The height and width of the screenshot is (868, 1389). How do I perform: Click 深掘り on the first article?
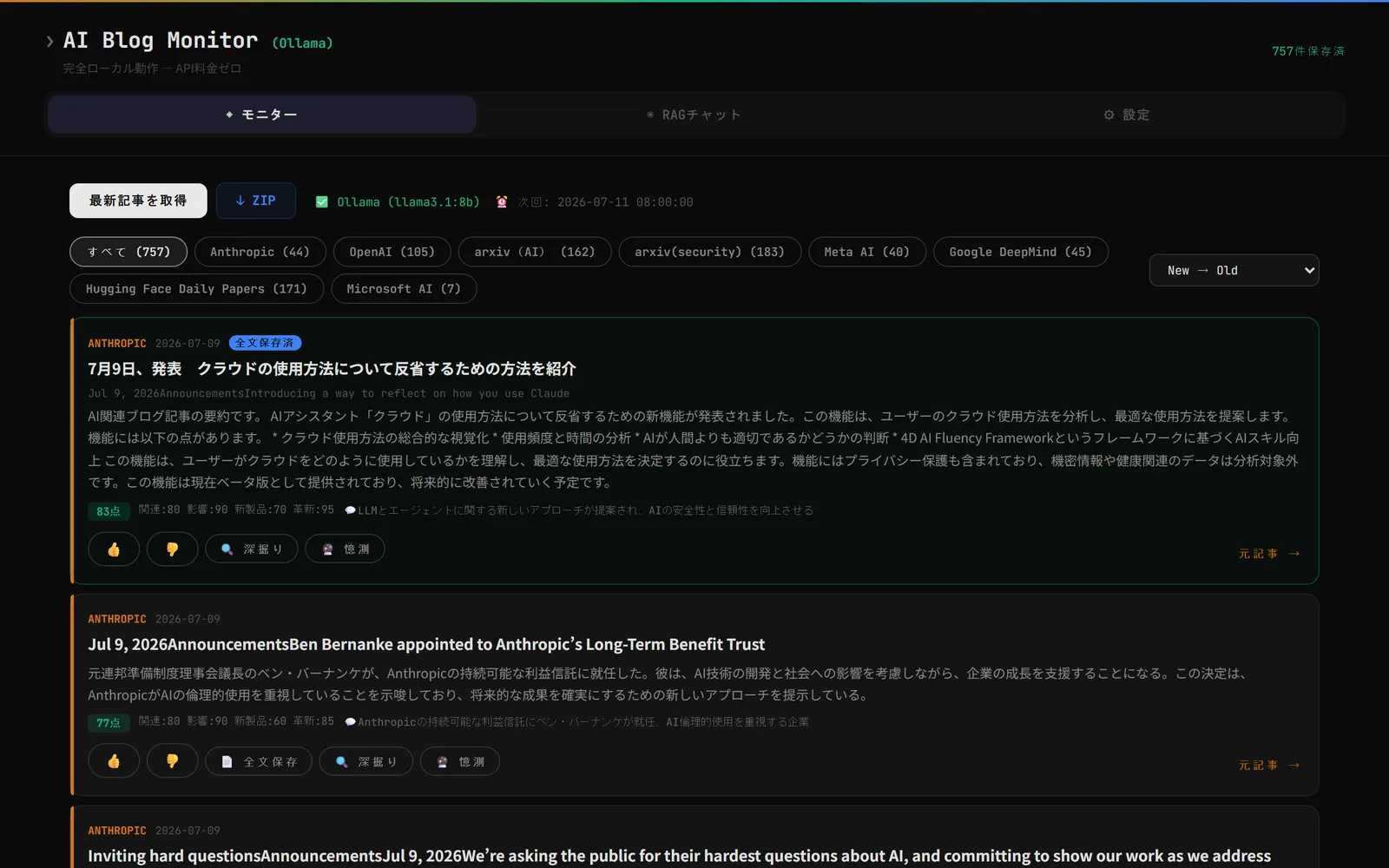[252, 549]
